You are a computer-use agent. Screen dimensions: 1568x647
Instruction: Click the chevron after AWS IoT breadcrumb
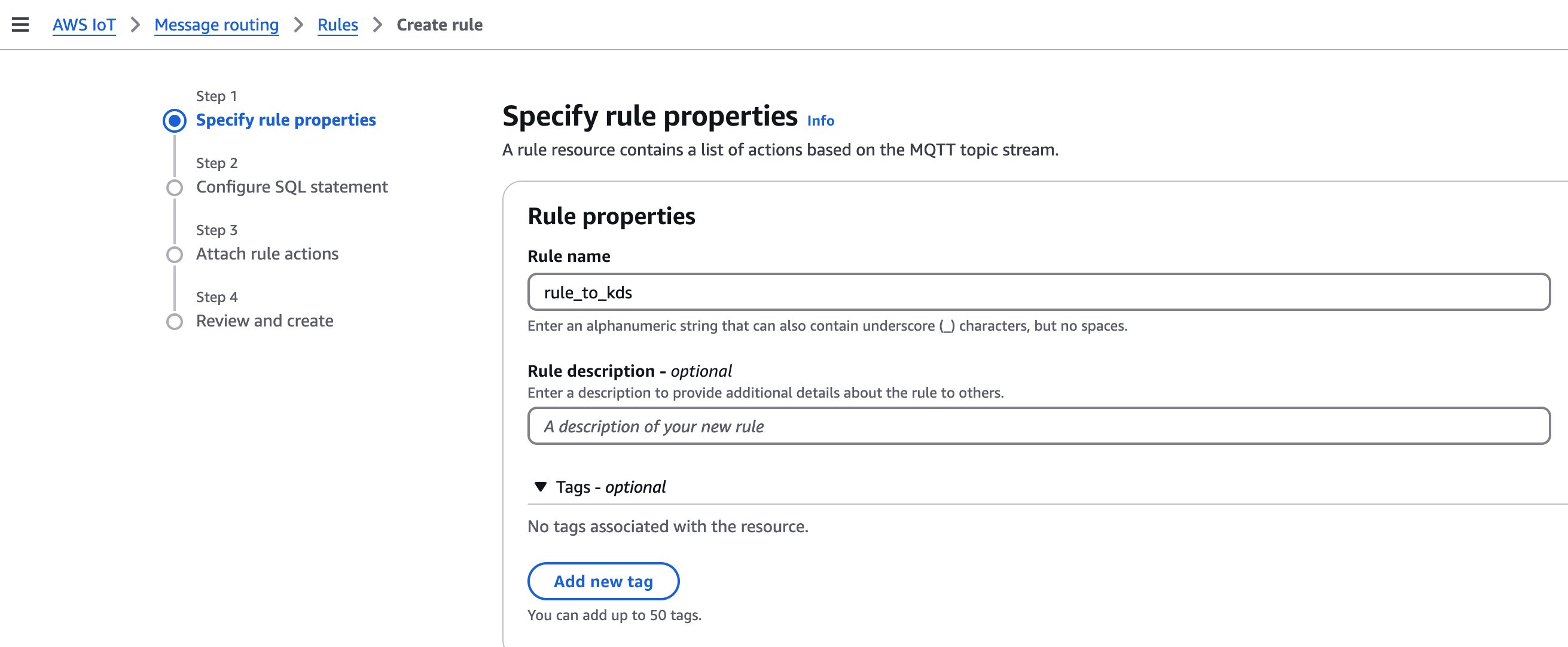click(135, 25)
